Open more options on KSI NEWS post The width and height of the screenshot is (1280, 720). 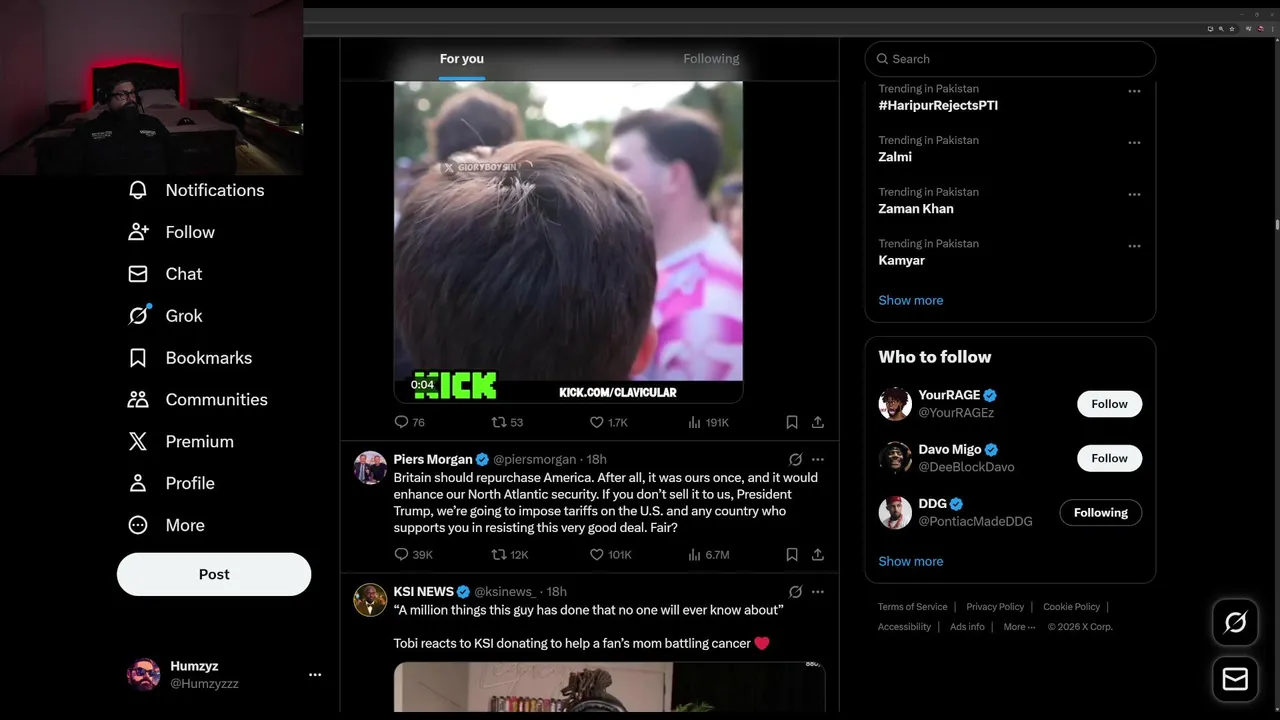coord(818,592)
